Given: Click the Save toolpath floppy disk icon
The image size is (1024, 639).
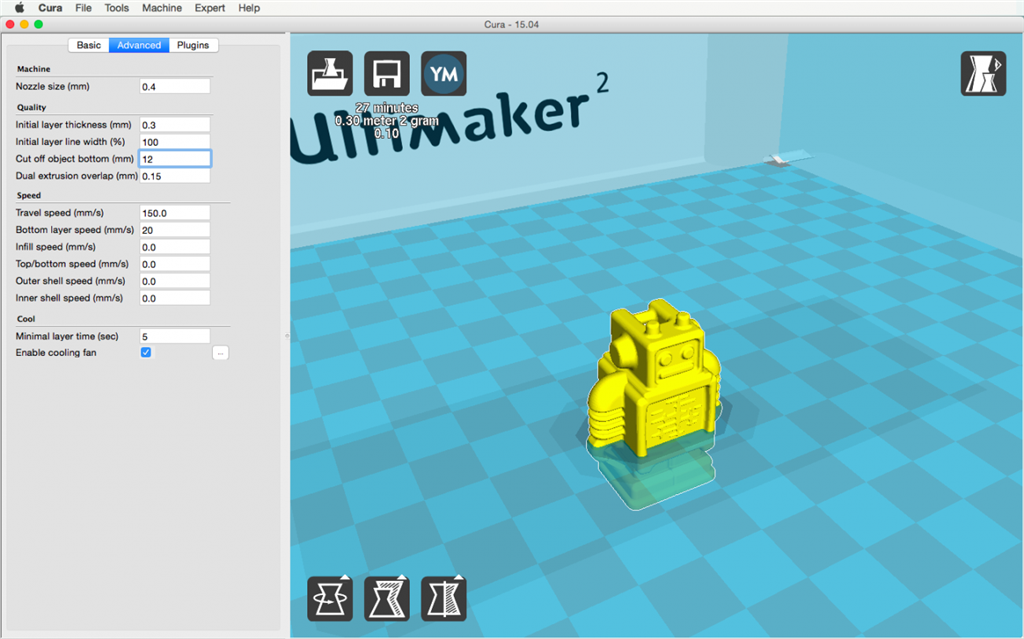Looking at the screenshot, I should click(387, 73).
